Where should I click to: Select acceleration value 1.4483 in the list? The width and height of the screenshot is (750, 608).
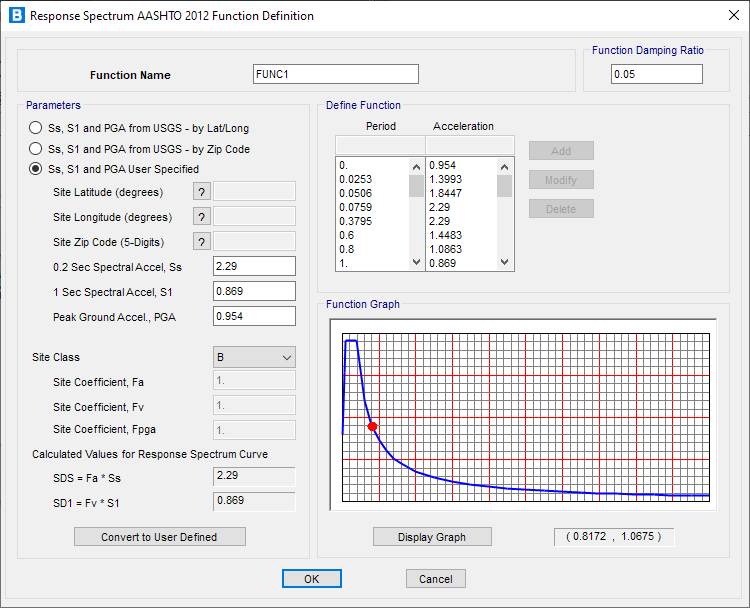coord(445,235)
